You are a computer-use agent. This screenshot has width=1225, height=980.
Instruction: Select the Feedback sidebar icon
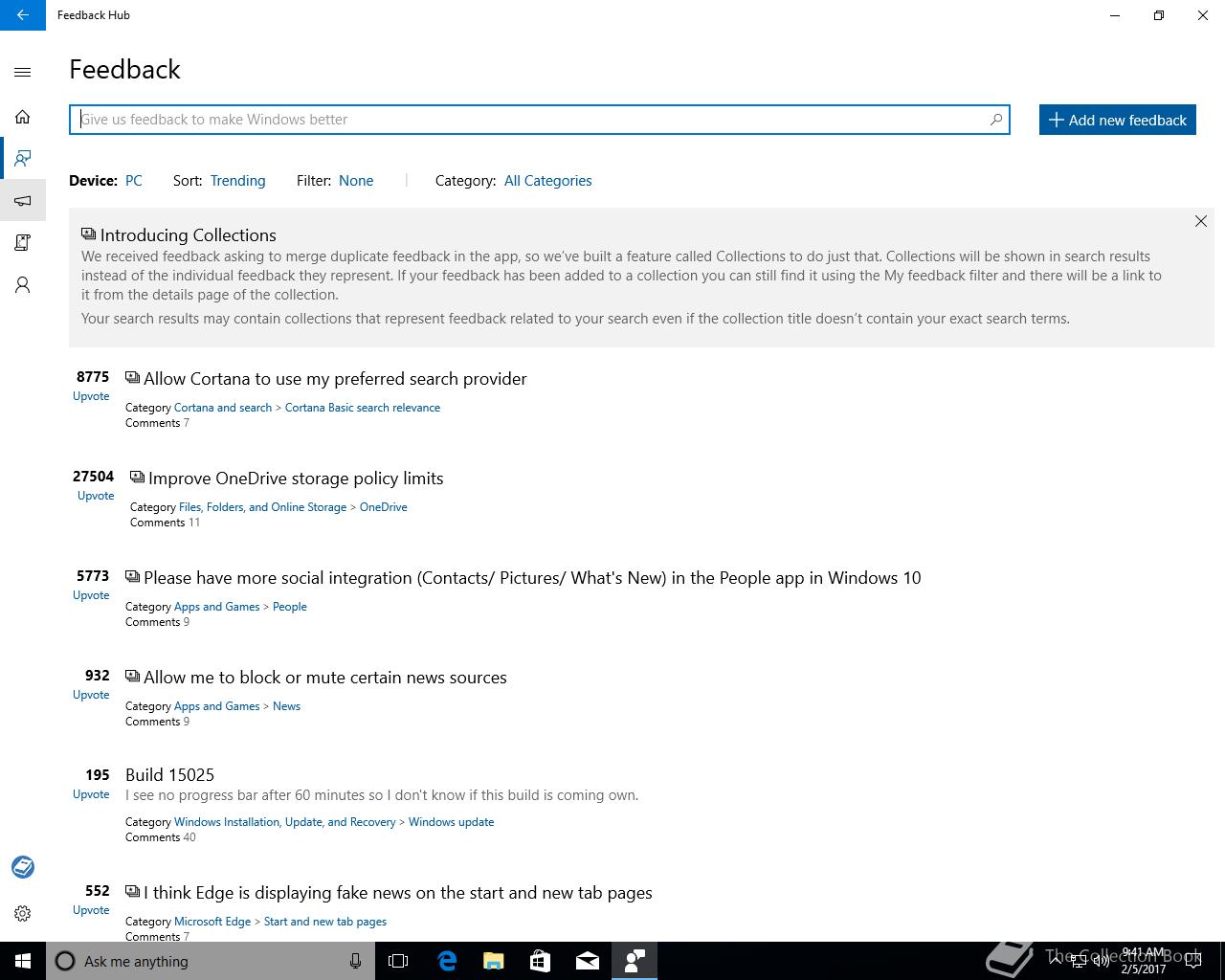[x=23, y=158]
